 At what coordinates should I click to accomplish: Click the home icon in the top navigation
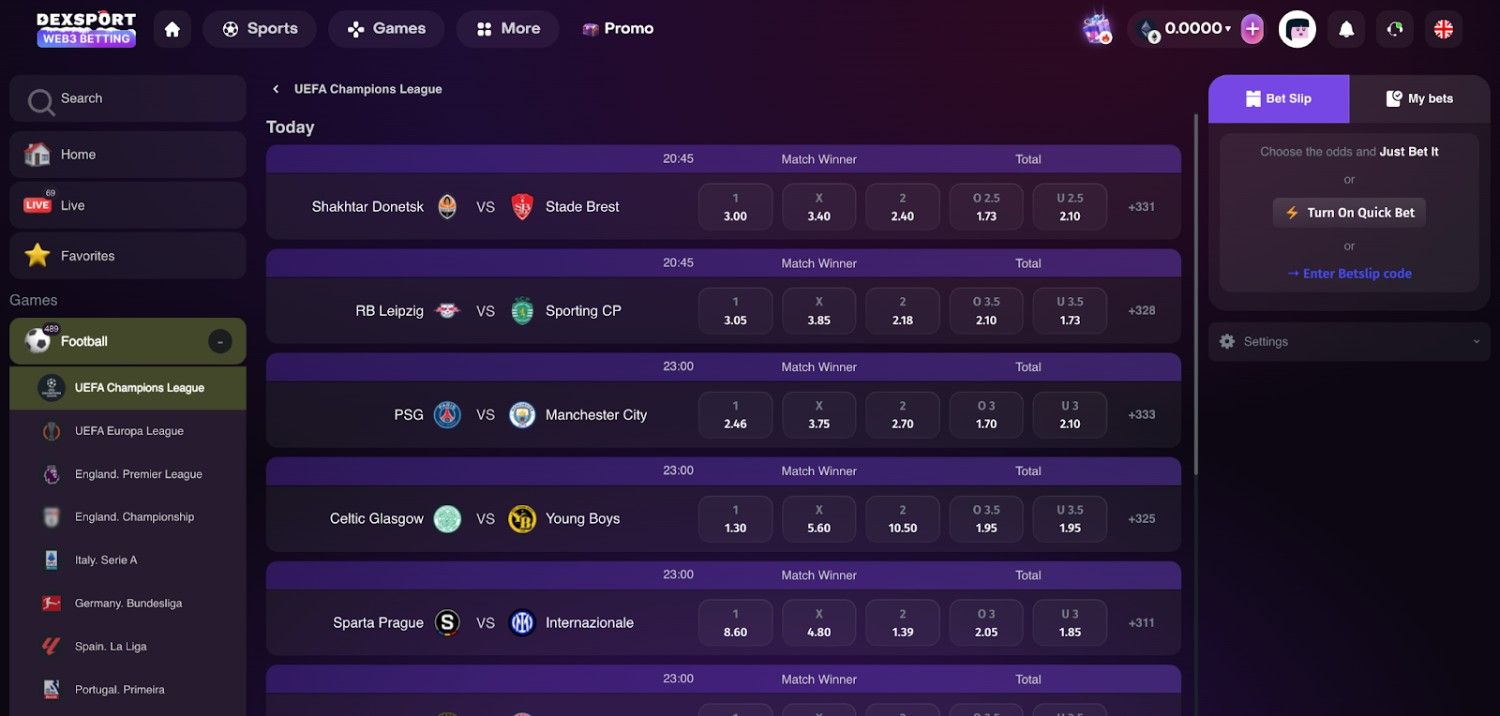172,29
